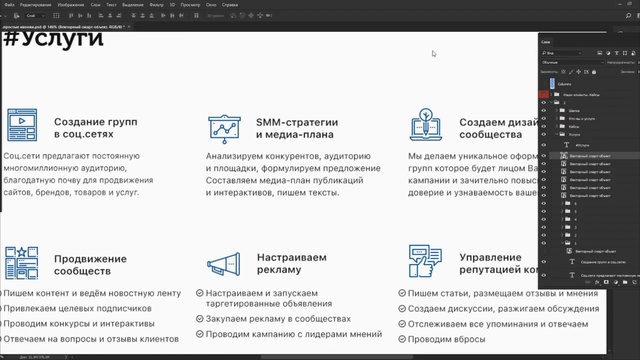
Task: Add layer style fx button
Action: point(597,282)
